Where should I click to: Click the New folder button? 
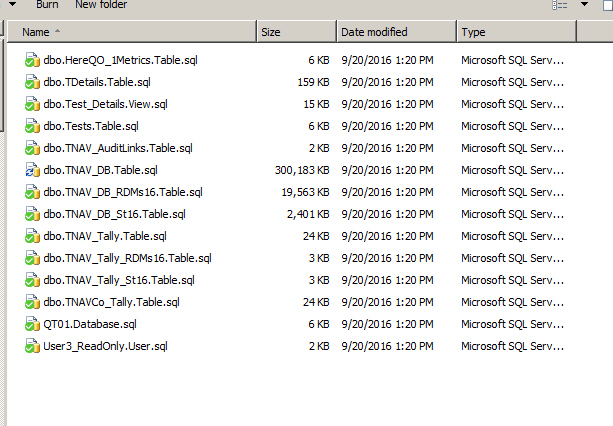point(101,5)
